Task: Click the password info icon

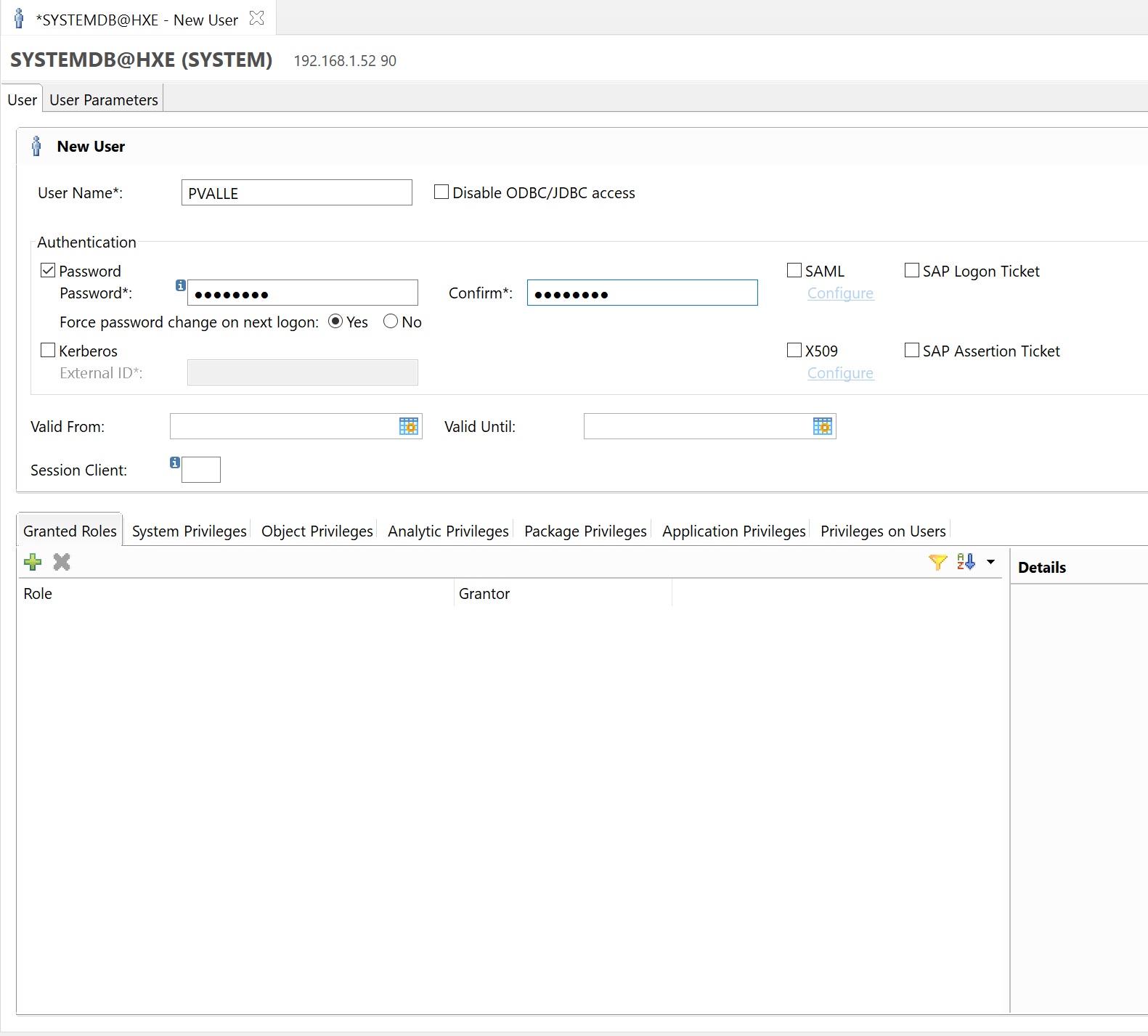Action: pos(181,285)
